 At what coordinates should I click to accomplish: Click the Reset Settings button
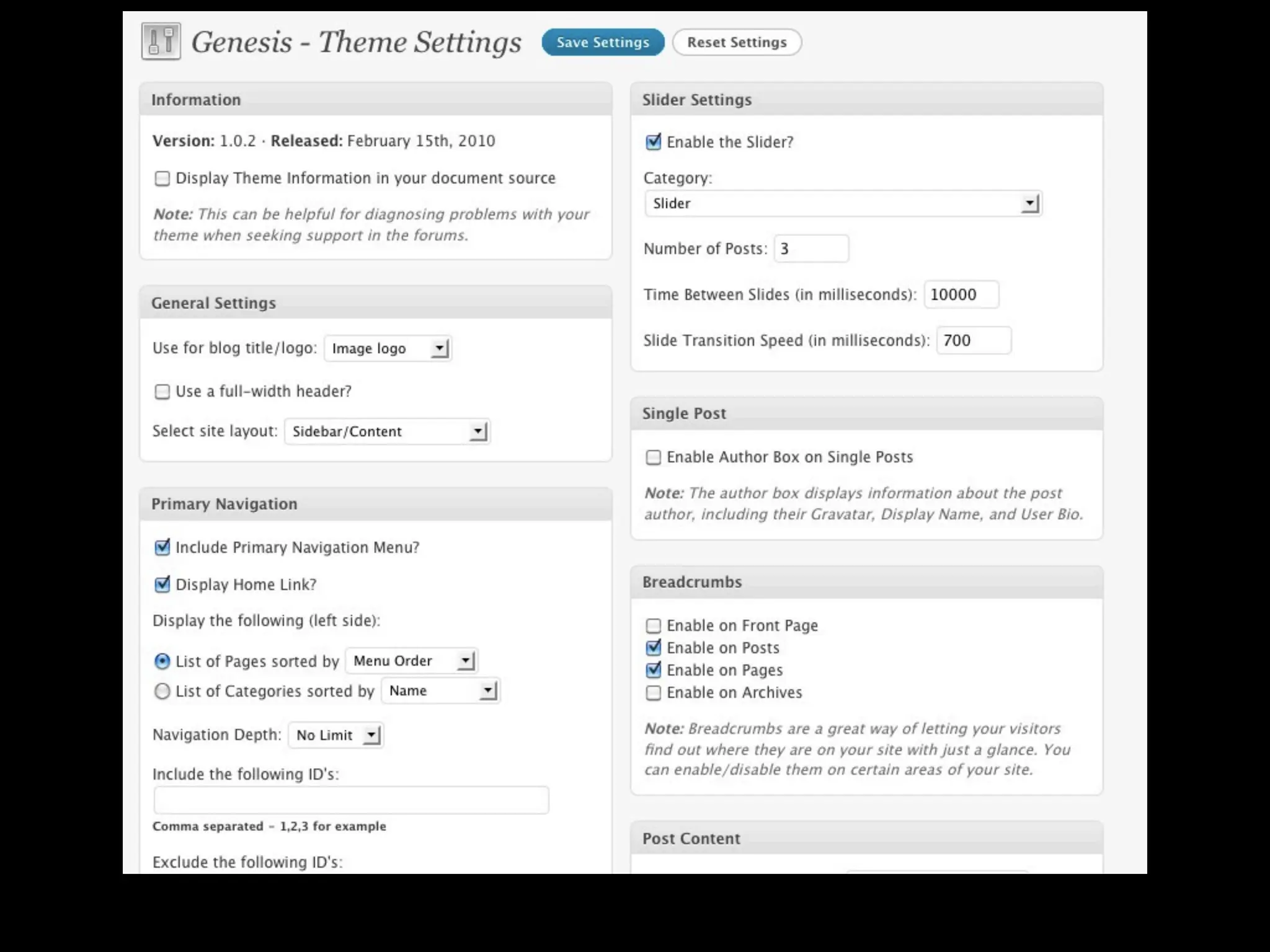(x=737, y=42)
